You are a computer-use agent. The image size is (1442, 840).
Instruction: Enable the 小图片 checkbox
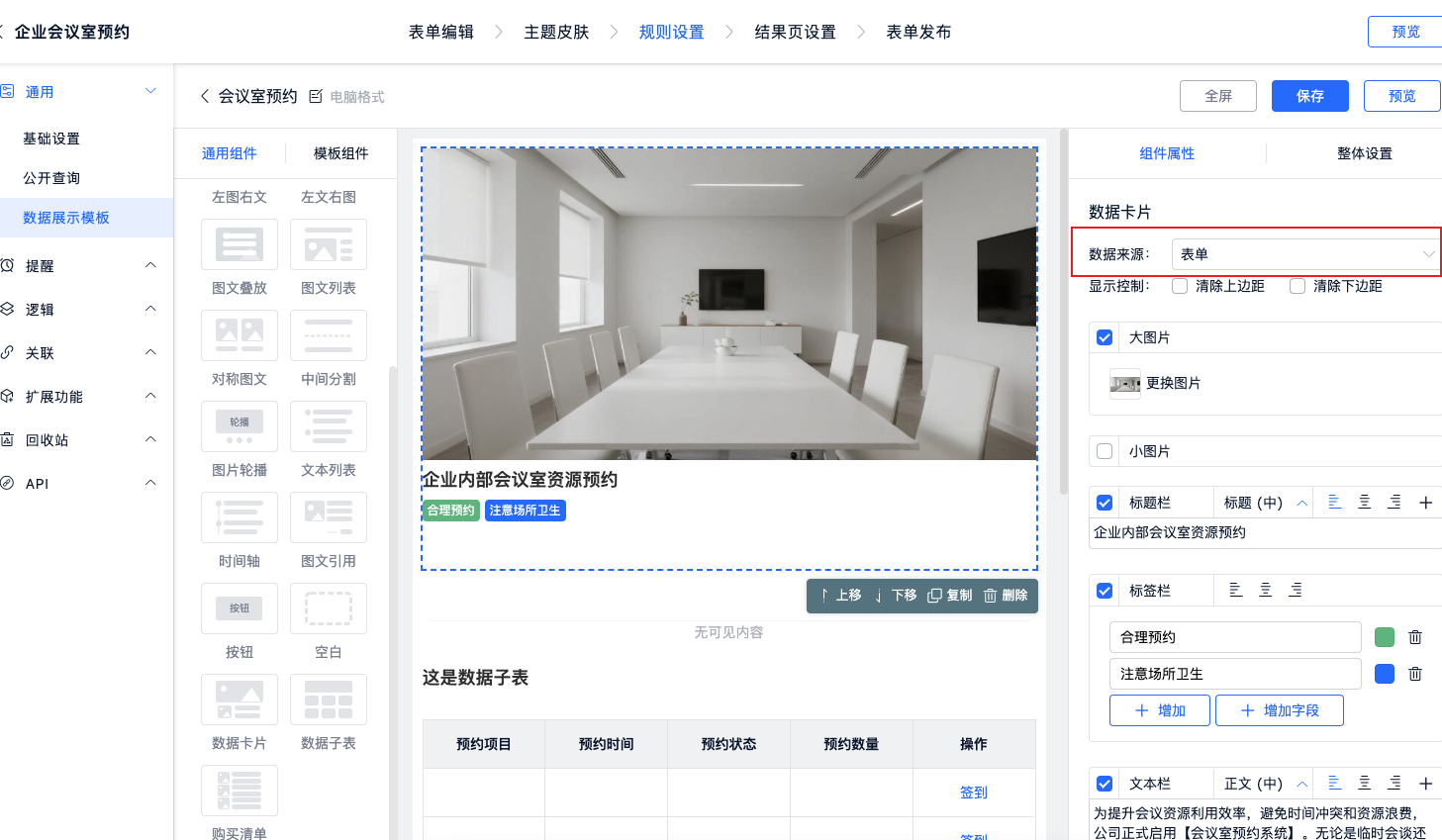(1105, 451)
